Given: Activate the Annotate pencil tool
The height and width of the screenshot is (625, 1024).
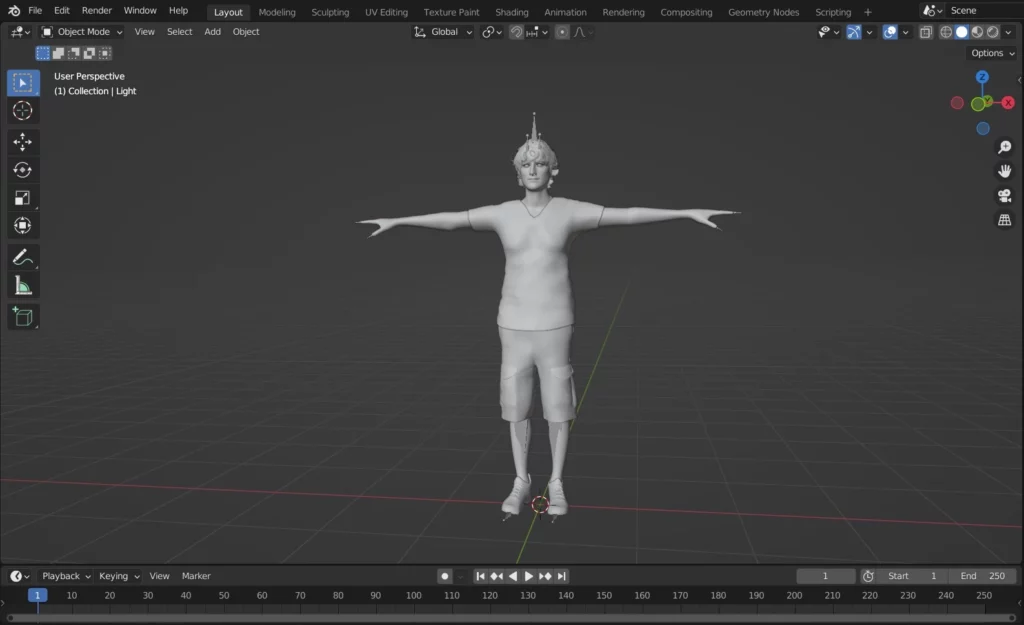Looking at the screenshot, I should (x=23, y=257).
